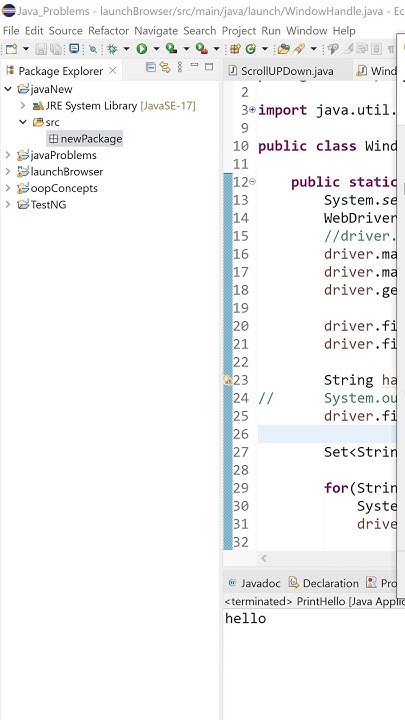Open the Coverage dropdown arrow
Screen dimensions: 405x720
pos(186,48)
